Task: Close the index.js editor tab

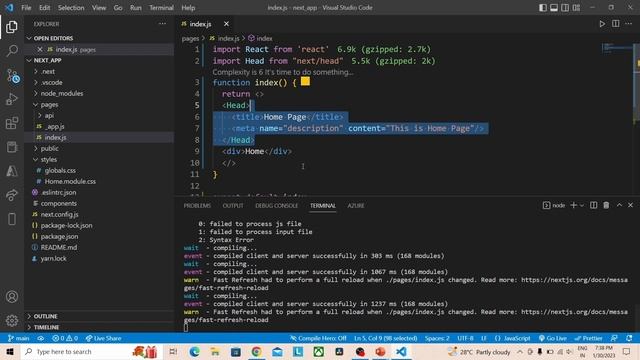Action: pos(226,24)
